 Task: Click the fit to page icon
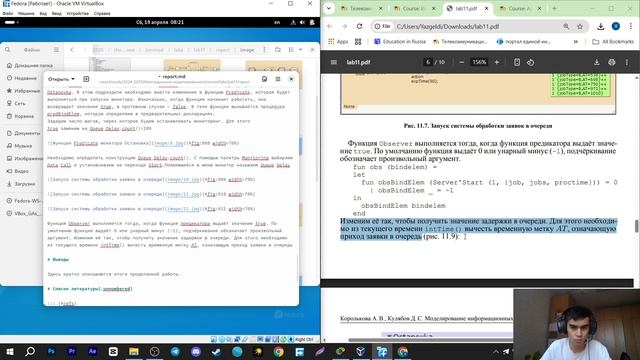click(x=517, y=62)
